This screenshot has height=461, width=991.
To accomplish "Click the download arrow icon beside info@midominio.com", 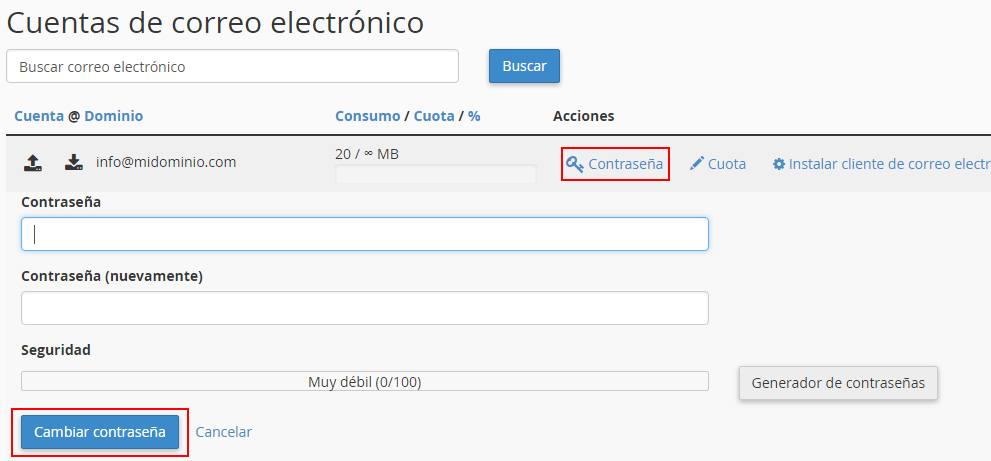I will pos(73,162).
